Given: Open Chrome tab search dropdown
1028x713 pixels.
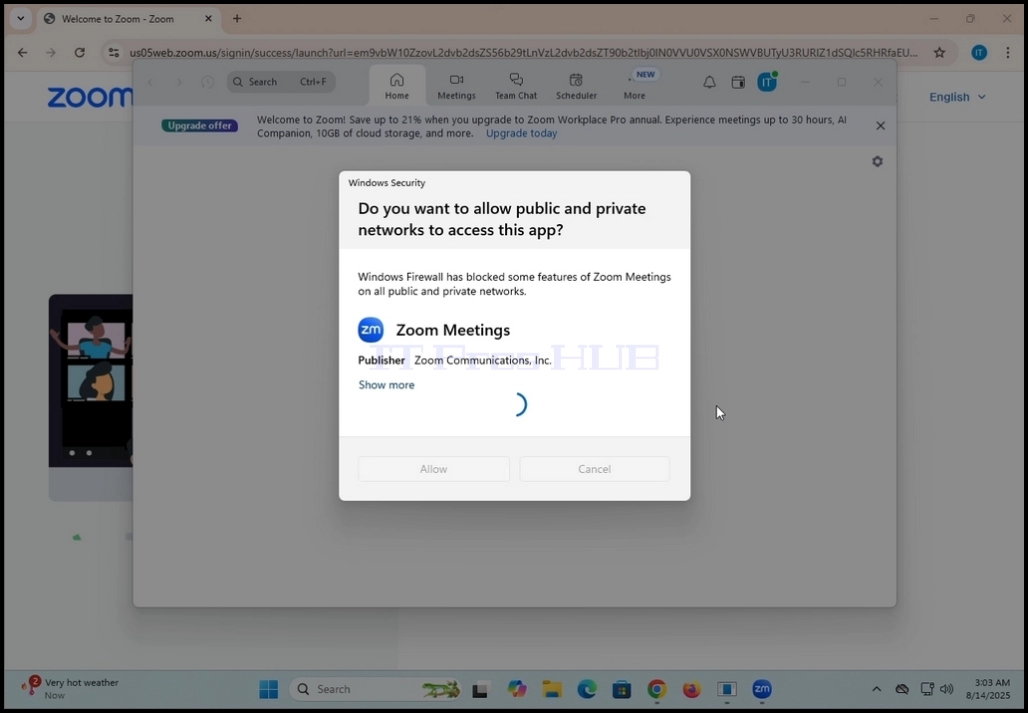Looking at the screenshot, I should [x=20, y=18].
